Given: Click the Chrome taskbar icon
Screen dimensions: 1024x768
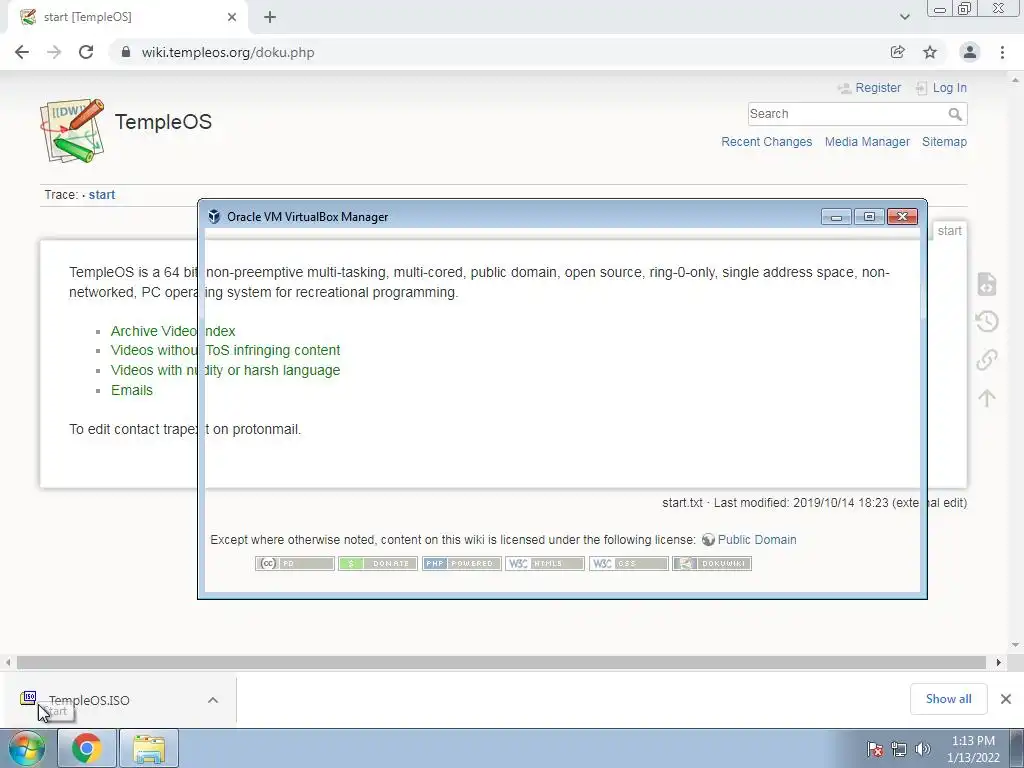Looking at the screenshot, I should coord(87,748).
